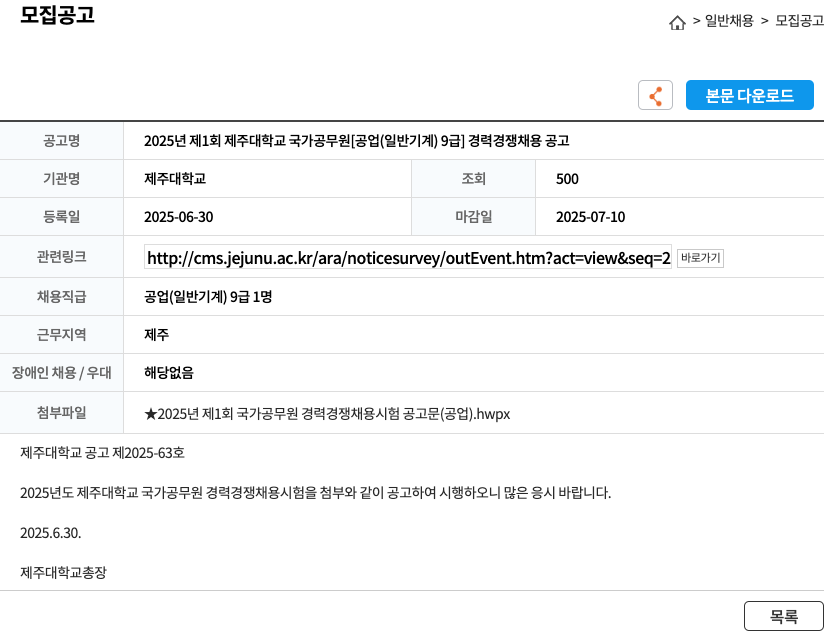824x631 pixels.
Task: Open attached hwpx announcement file
Action: point(327,414)
